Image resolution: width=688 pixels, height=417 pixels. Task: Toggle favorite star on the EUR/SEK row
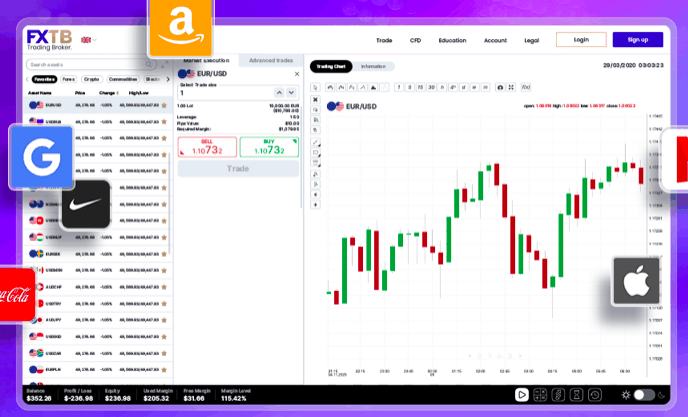click(x=164, y=254)
